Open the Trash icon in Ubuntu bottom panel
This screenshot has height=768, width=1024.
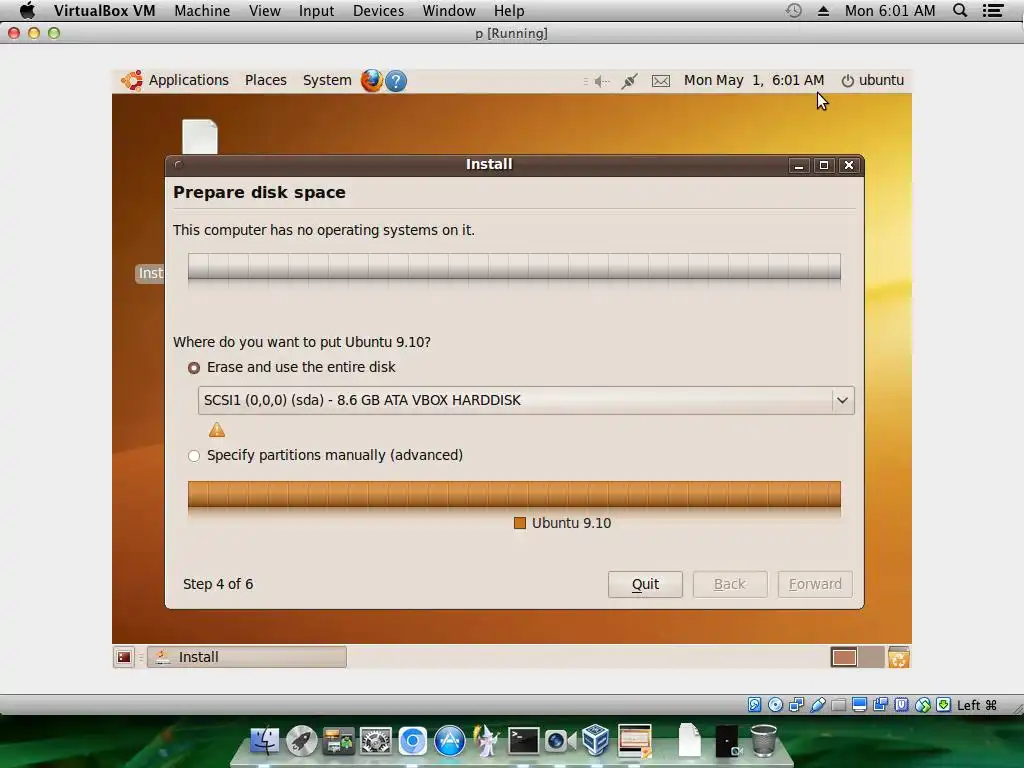[x=899, y=657]
